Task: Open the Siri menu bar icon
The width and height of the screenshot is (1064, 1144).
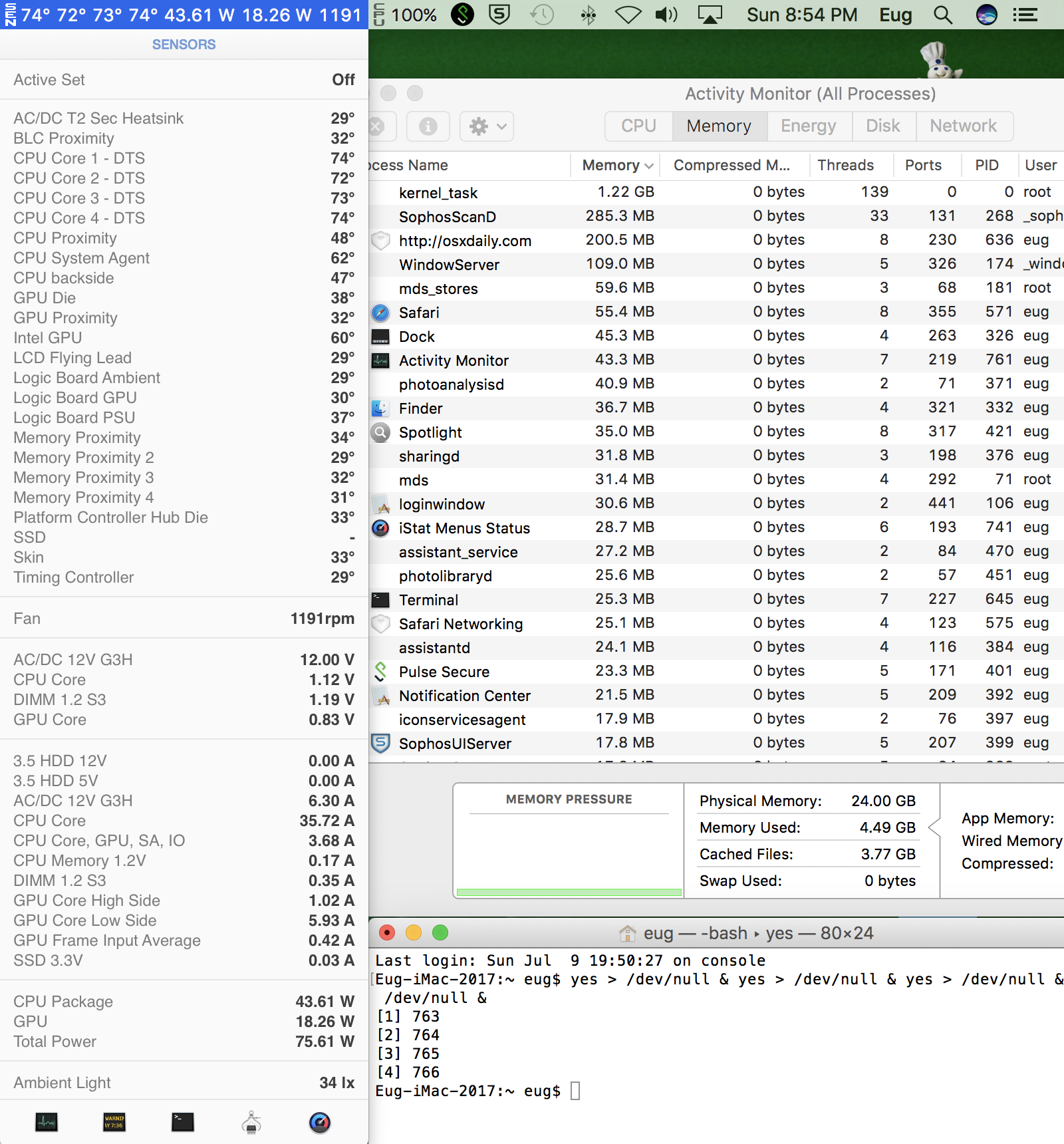Action: [x=986, y=15]
